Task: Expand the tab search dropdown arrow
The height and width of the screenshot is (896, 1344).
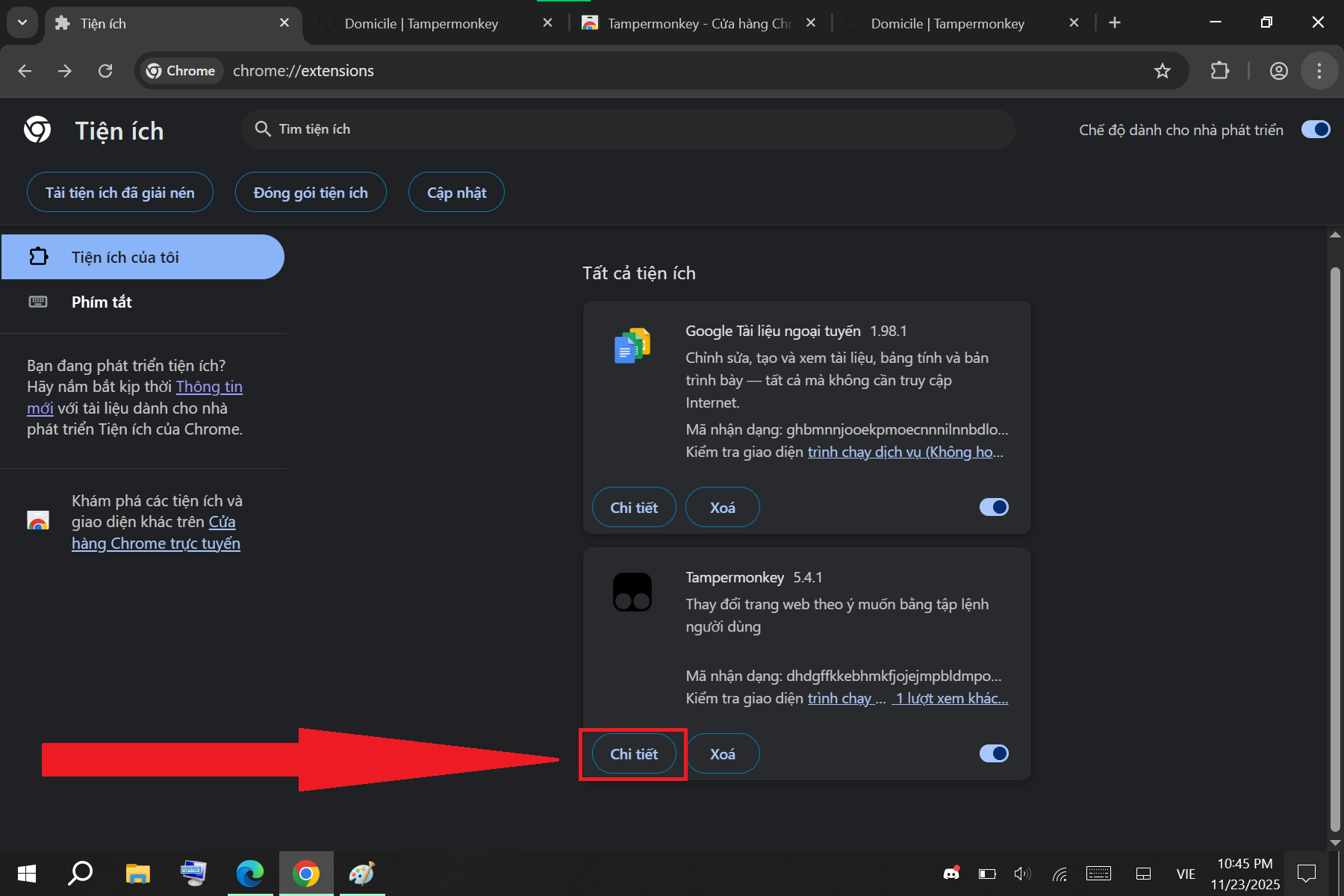Action: click(x=22, y=22)
